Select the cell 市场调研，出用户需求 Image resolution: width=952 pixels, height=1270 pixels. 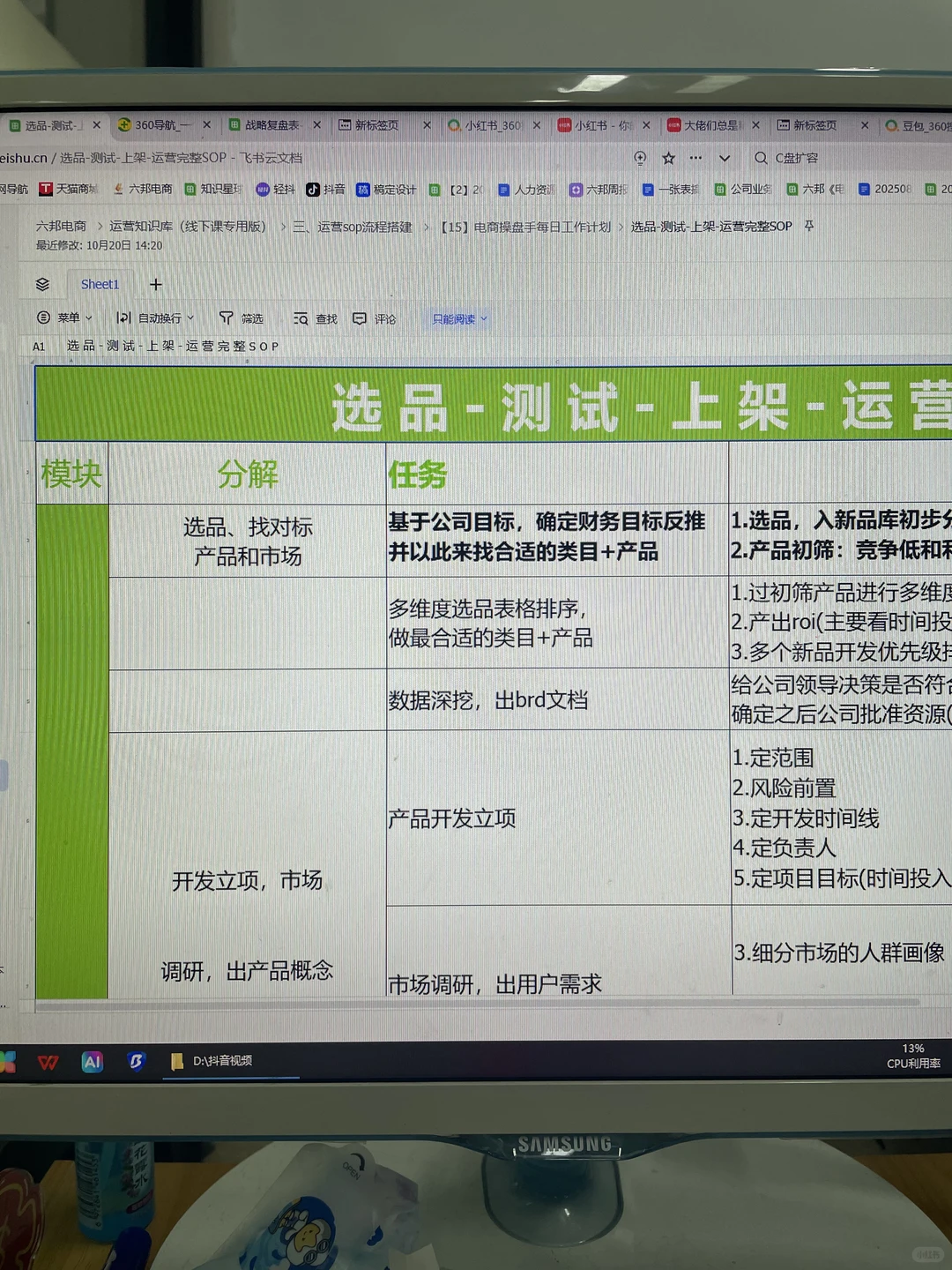click(559, 952)
